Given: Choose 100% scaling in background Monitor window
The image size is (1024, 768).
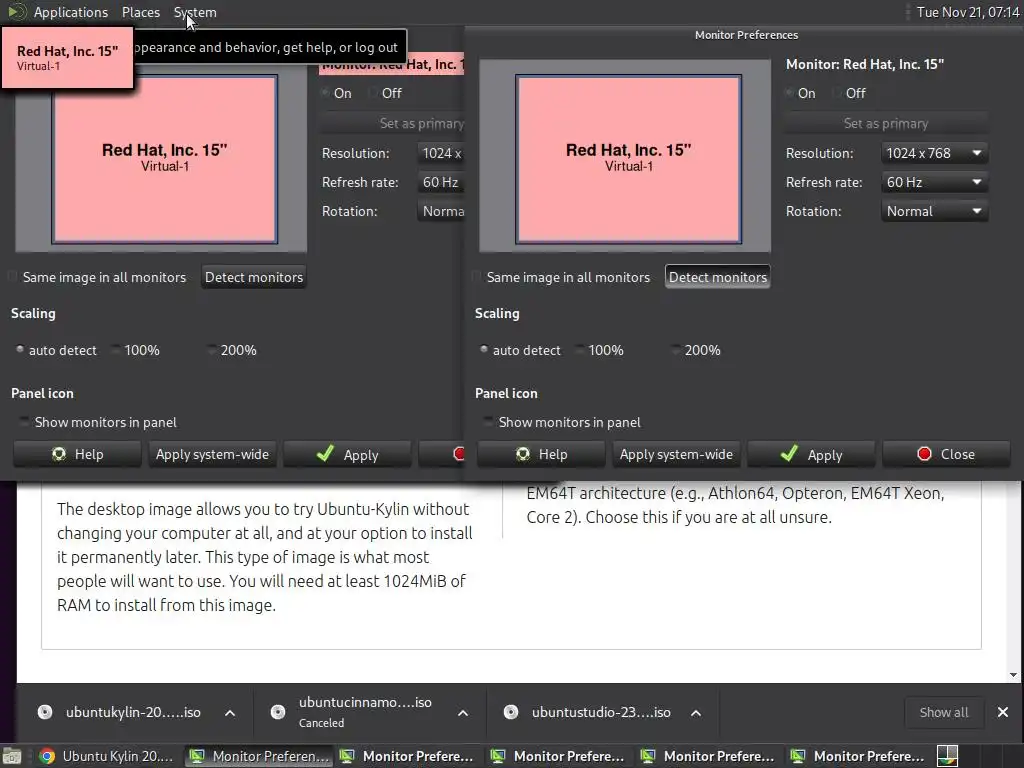Looking at the screenshot, I should (116, 349).
